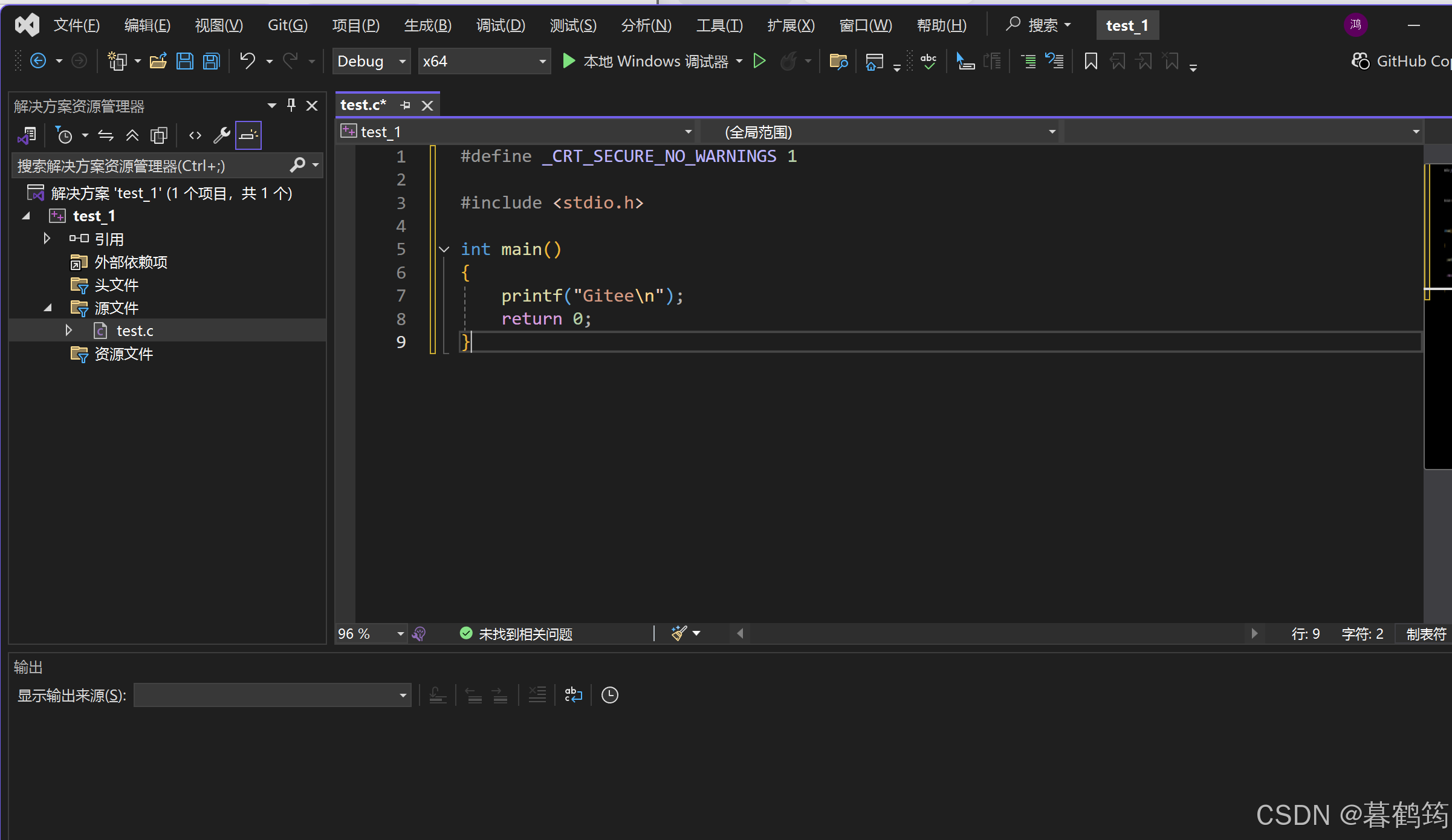Open the 生成(B) build menu
The height and width of the screenshot is (840, 1452).
(x=427, y=25)
